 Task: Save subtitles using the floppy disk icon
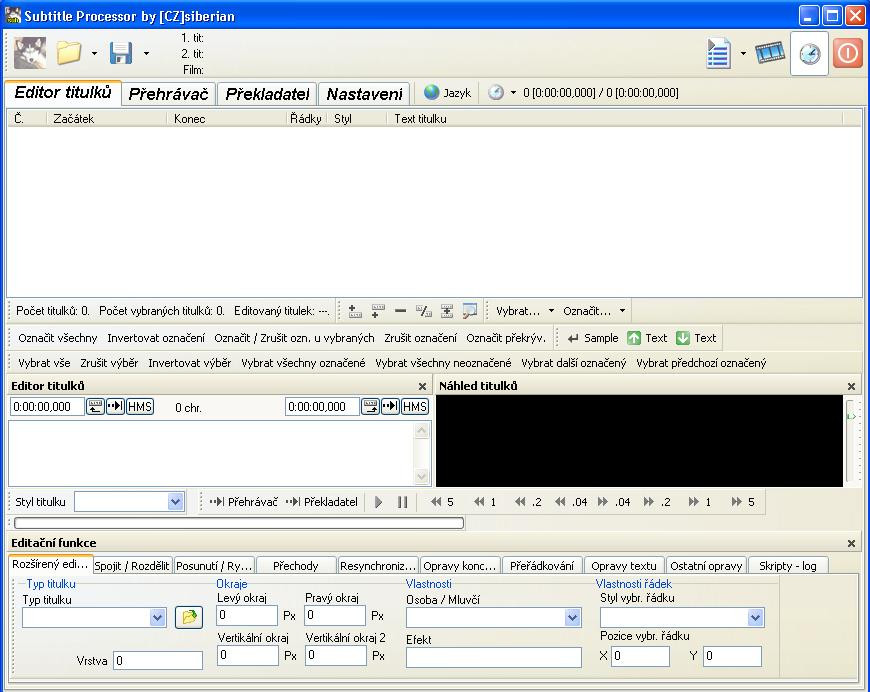click(121, 53)
